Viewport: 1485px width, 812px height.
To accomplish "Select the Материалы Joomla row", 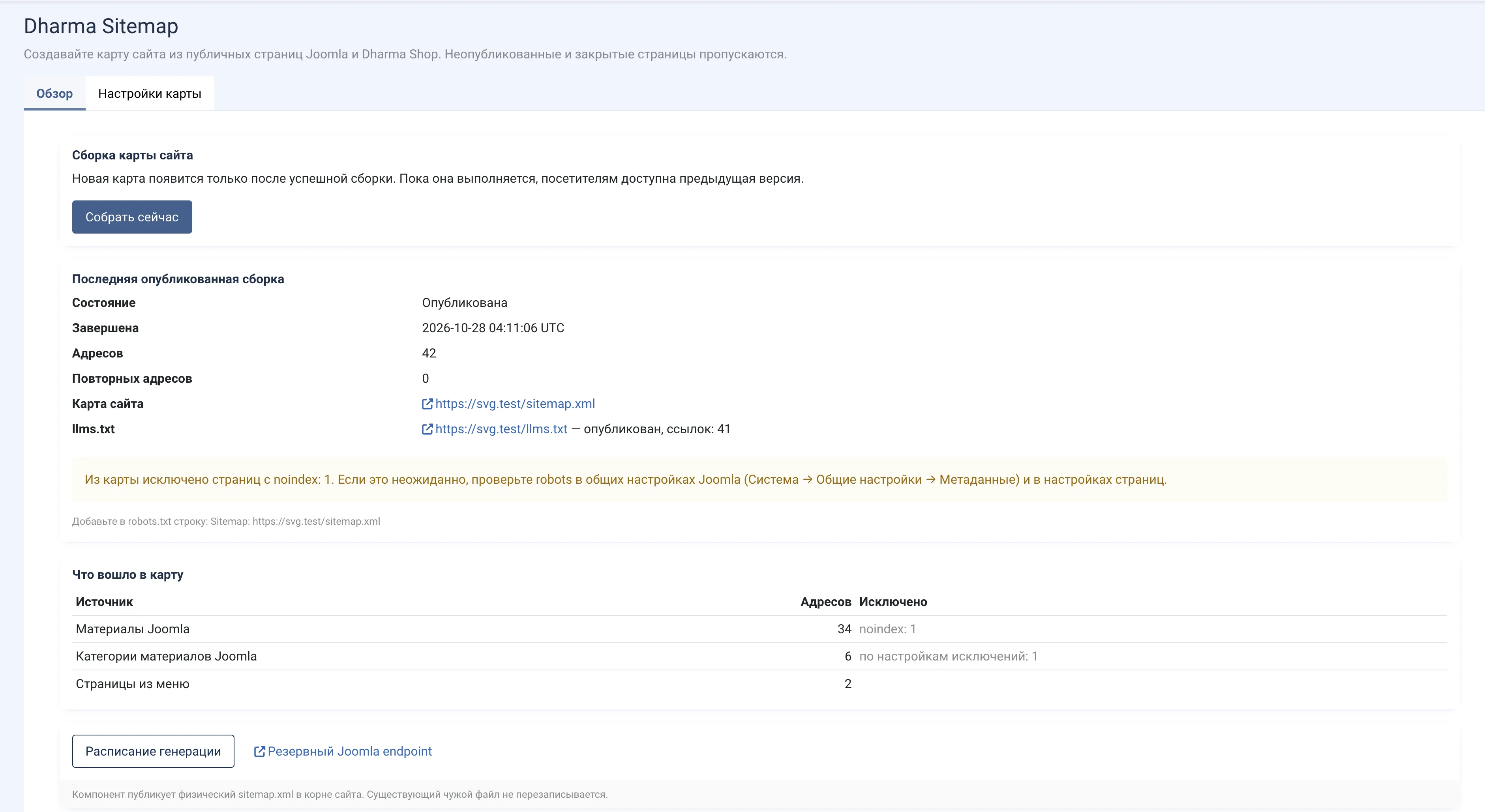I will [759, 629].
